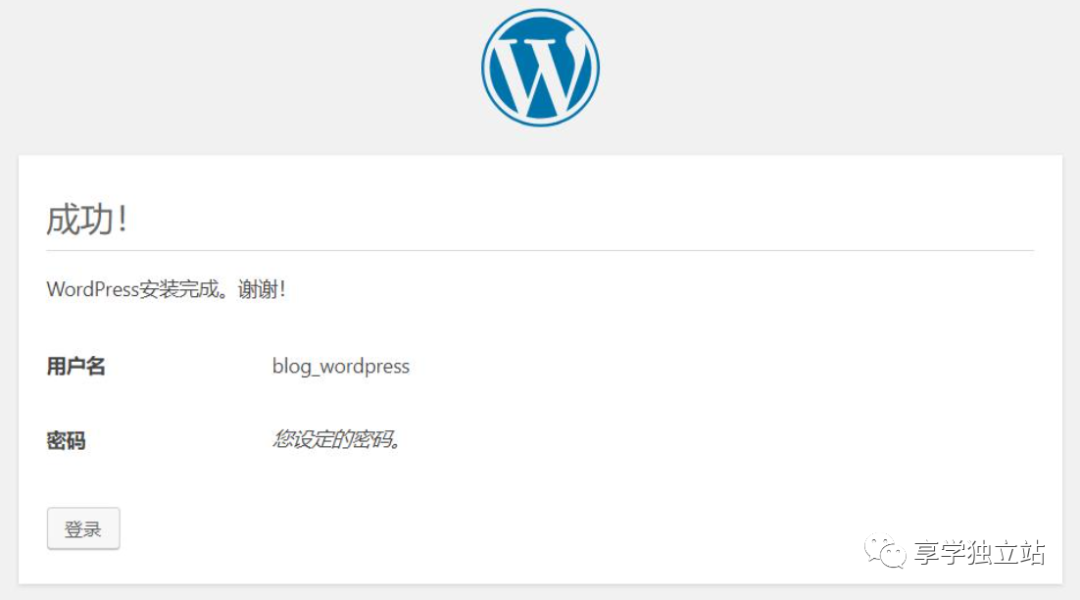Click the 名 character in 用户名 label
The height and width of the screenshot is (600, 1080).
point(96,366)
